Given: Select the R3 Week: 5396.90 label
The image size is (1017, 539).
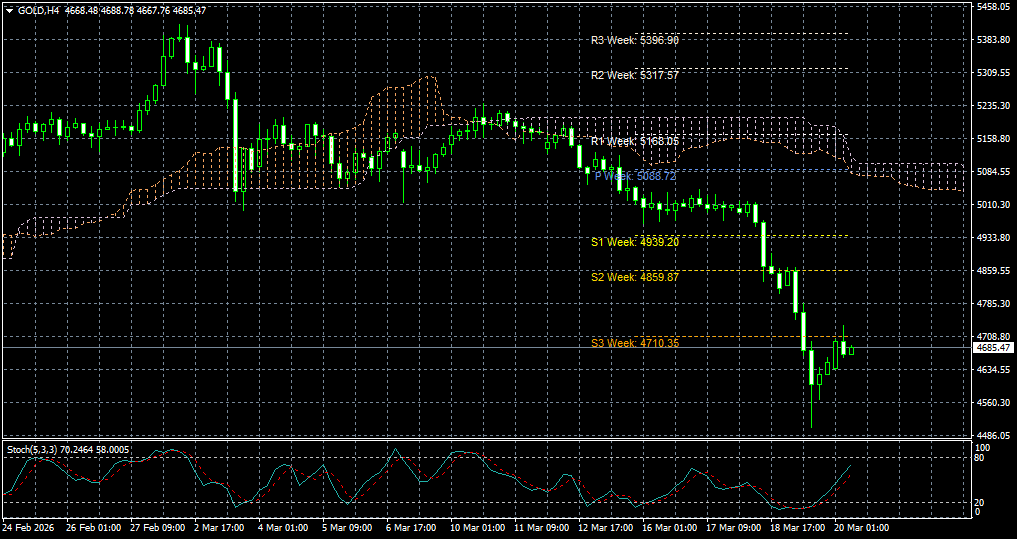Looking at the screenshot, I should point(635,40).
